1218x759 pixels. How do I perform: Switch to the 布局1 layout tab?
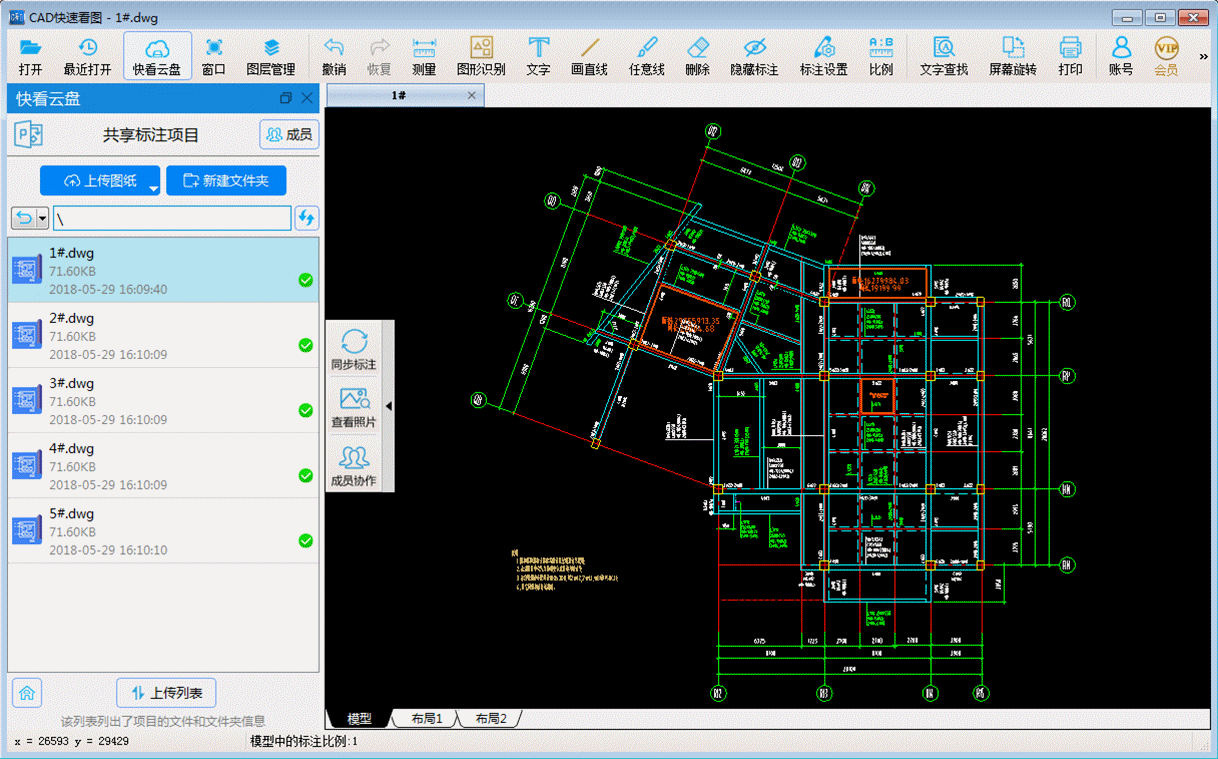427,719
